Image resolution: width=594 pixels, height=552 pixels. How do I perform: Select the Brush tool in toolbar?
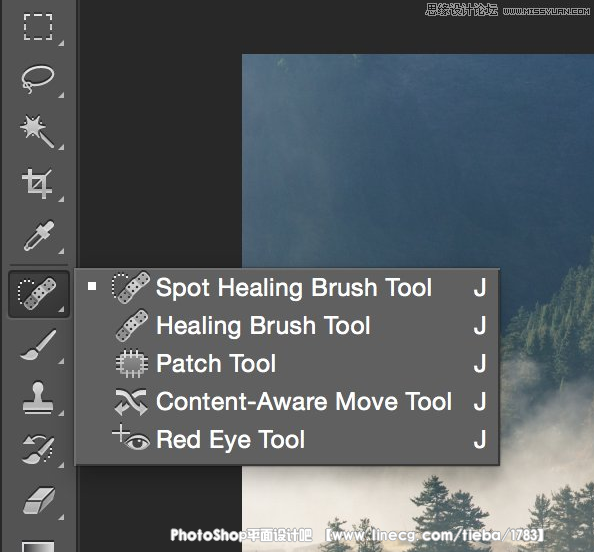point(38,345)
